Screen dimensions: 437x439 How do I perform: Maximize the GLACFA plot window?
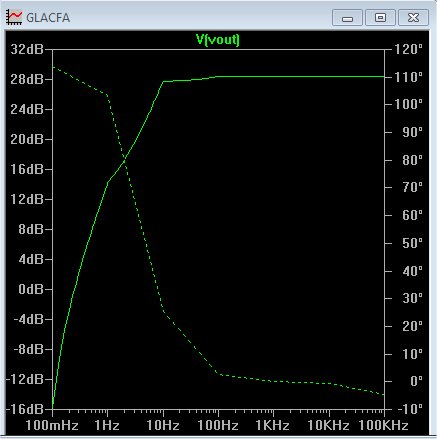coord(380,18)
